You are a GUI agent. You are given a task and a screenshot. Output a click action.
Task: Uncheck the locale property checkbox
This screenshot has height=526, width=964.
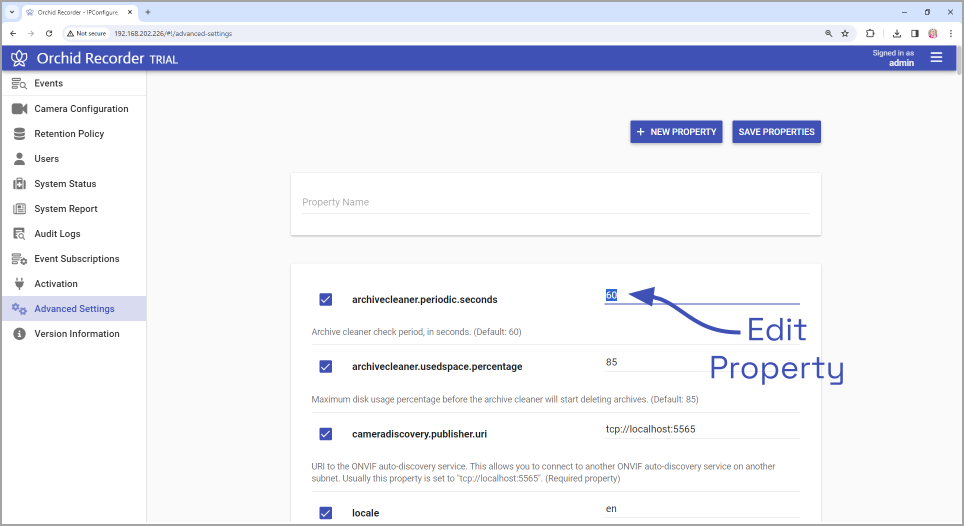(326, 513)
